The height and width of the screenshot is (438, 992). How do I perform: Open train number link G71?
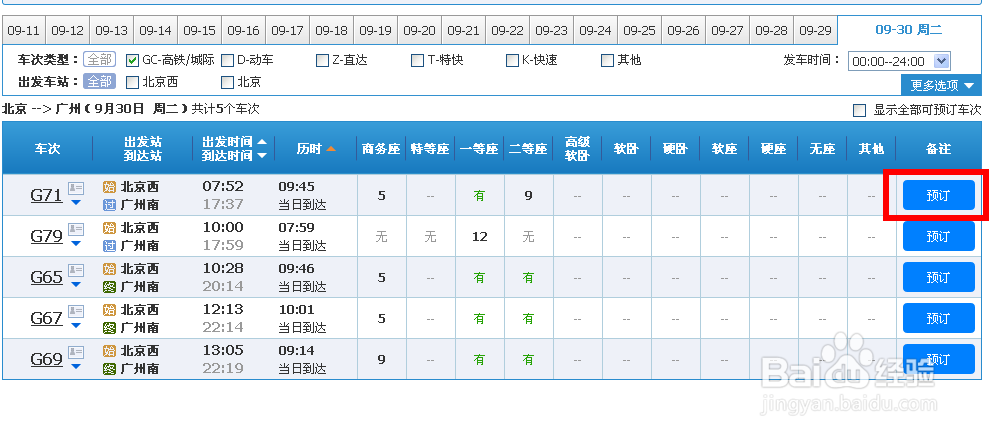tap(47, 196)
